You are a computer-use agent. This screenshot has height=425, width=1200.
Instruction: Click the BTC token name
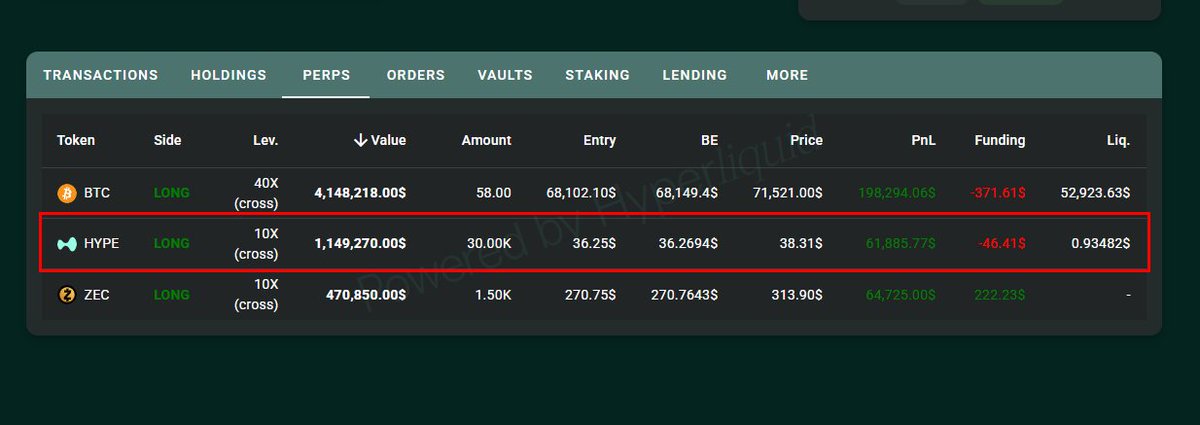point(97,192)
